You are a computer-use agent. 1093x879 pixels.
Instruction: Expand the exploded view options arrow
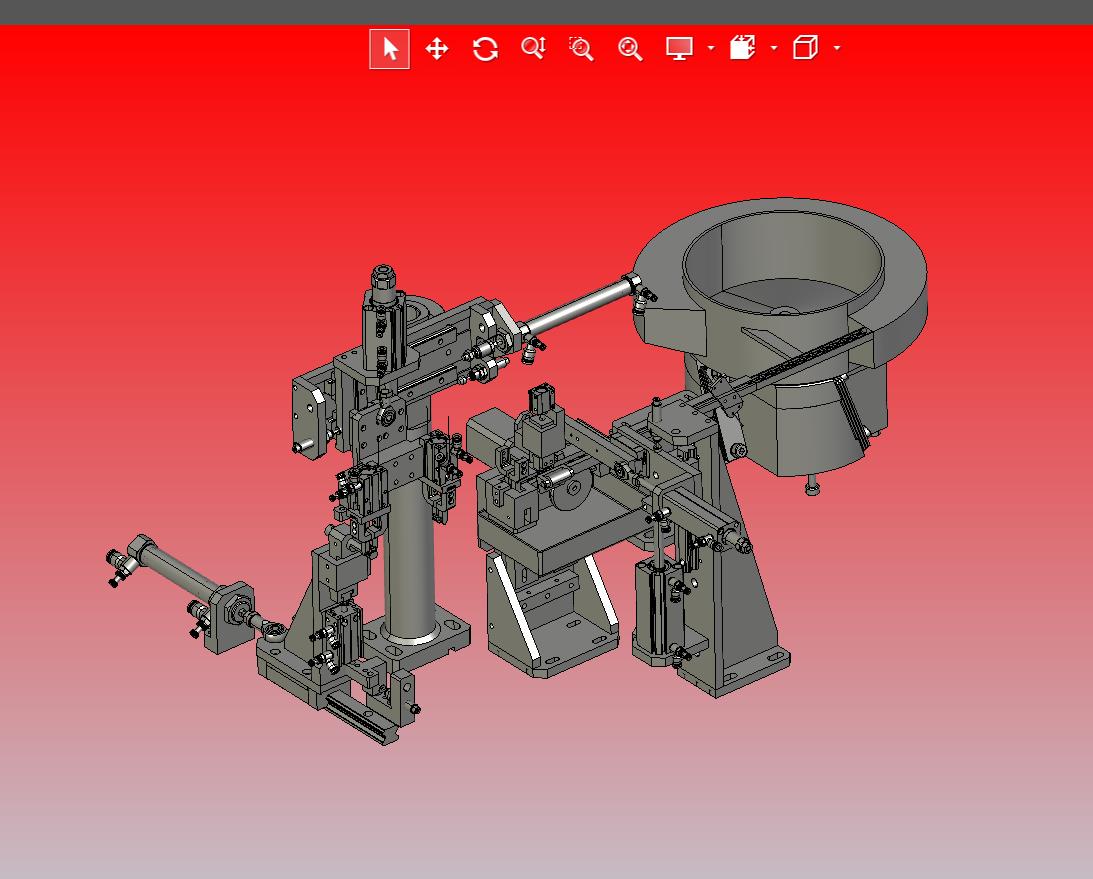coord(774,48)
